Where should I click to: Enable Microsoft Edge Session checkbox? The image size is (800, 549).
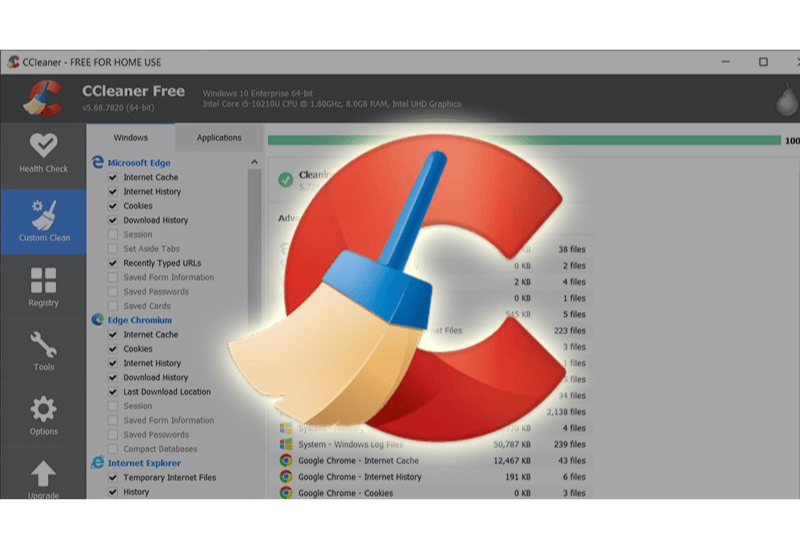point(113,234)
